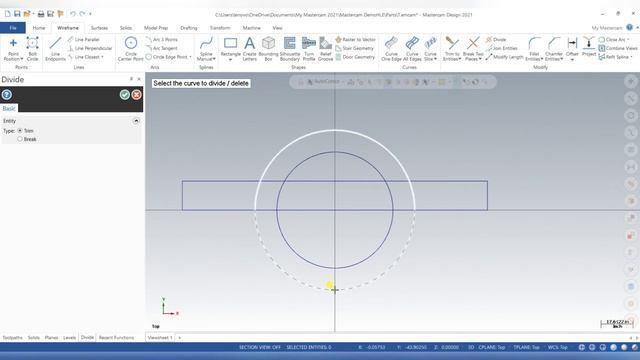Select the Relief Groove tool
This screenshot has height=360, width=640.
tap(325, 49)
